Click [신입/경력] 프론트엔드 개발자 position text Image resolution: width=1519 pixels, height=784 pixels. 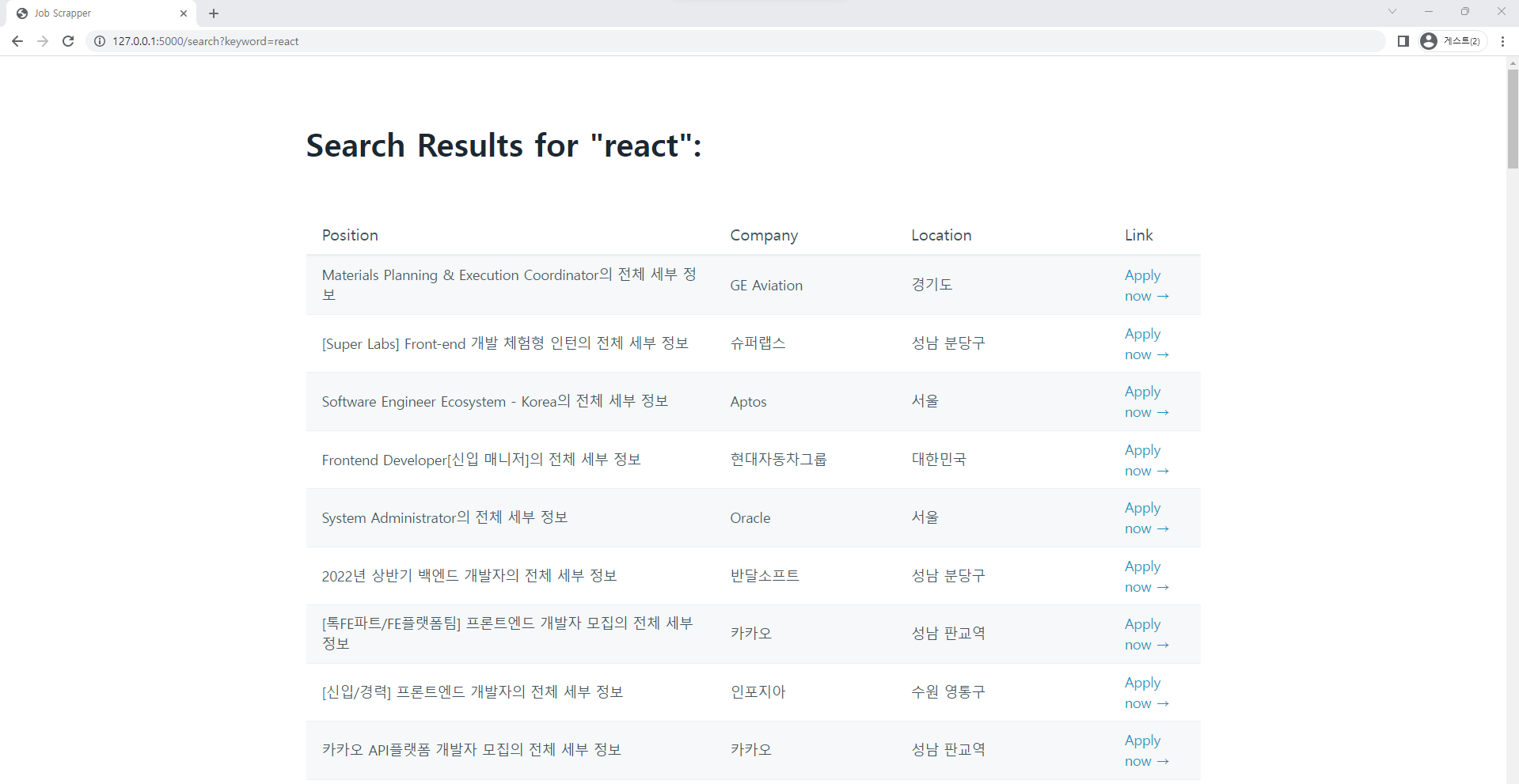(473, 692)
